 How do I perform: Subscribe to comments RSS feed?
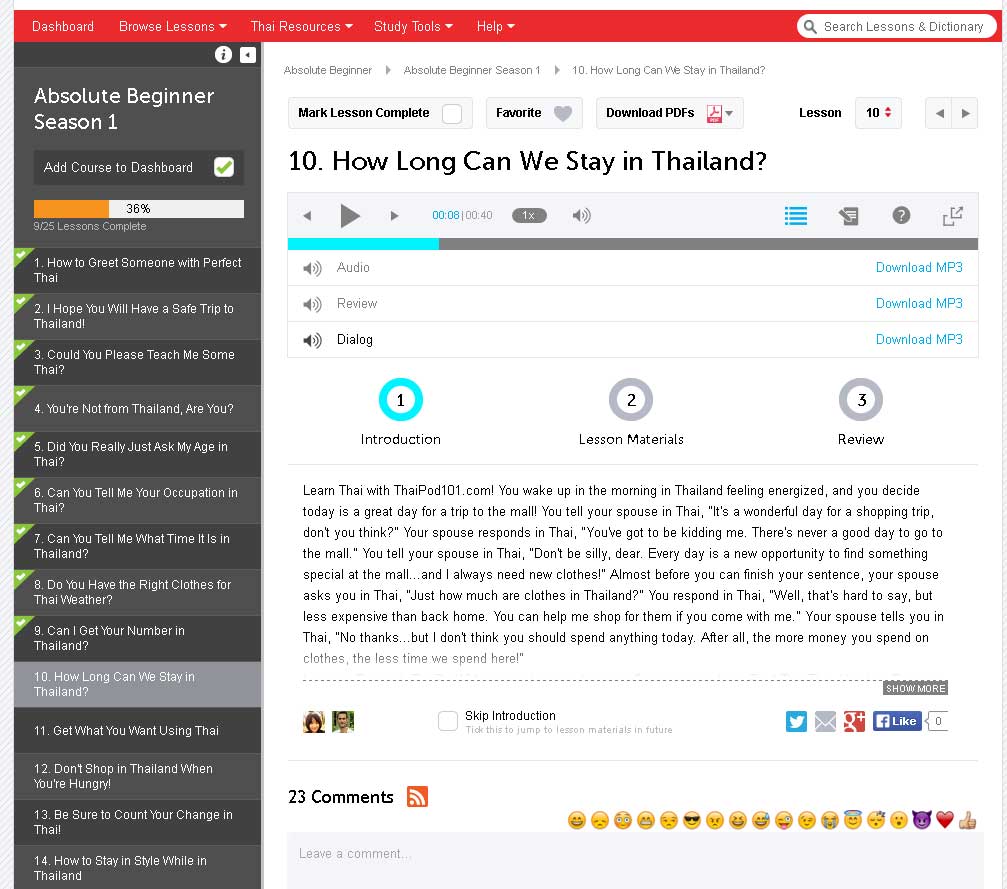(x=417, y=797)
